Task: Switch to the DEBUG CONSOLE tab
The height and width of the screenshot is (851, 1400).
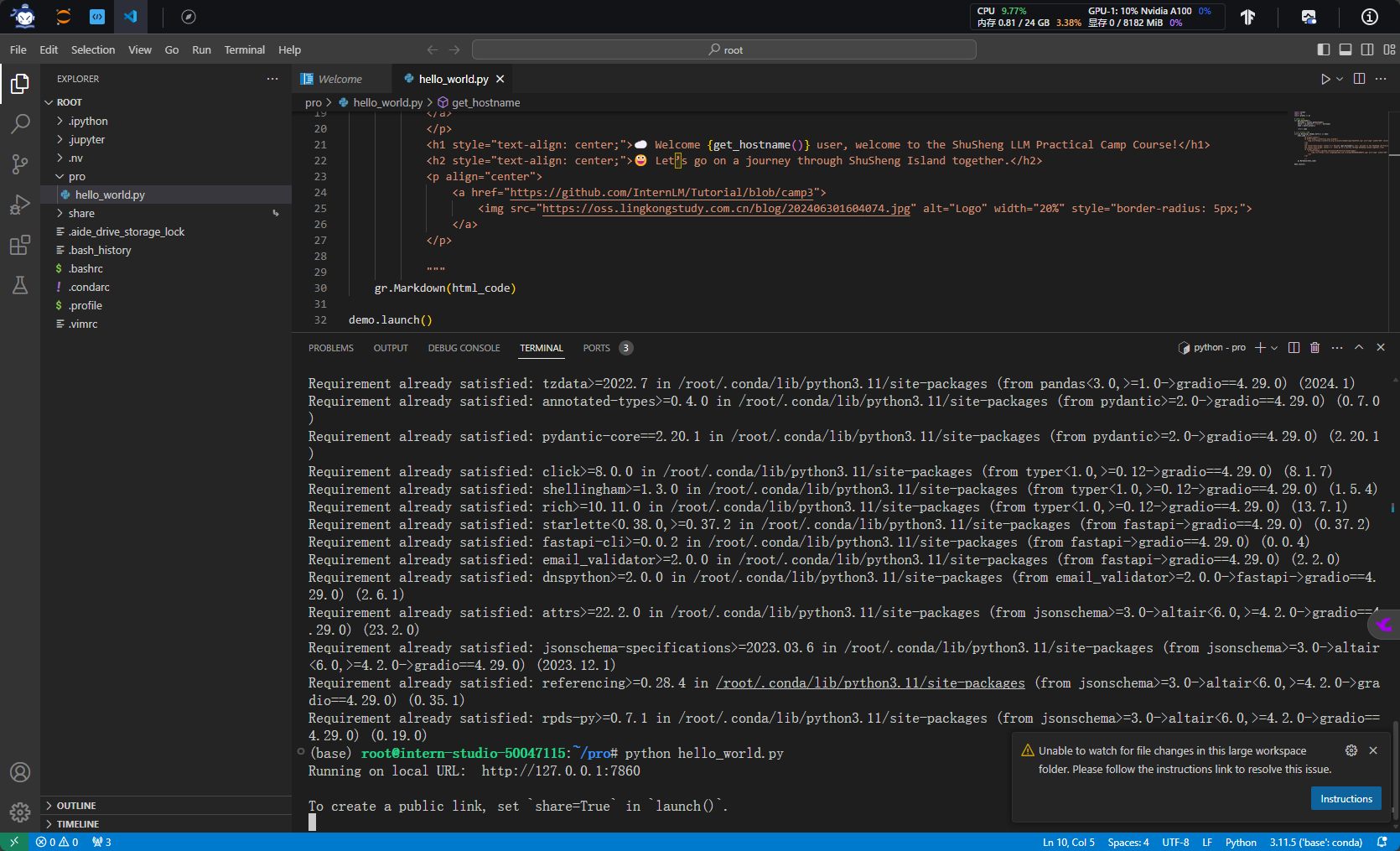Action: (464, 348)
